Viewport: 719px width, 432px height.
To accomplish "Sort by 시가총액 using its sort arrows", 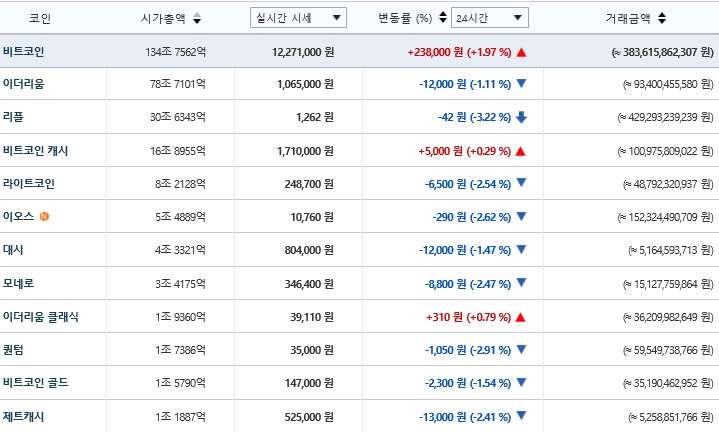I will pyautogui.click(x=197, y=18).
